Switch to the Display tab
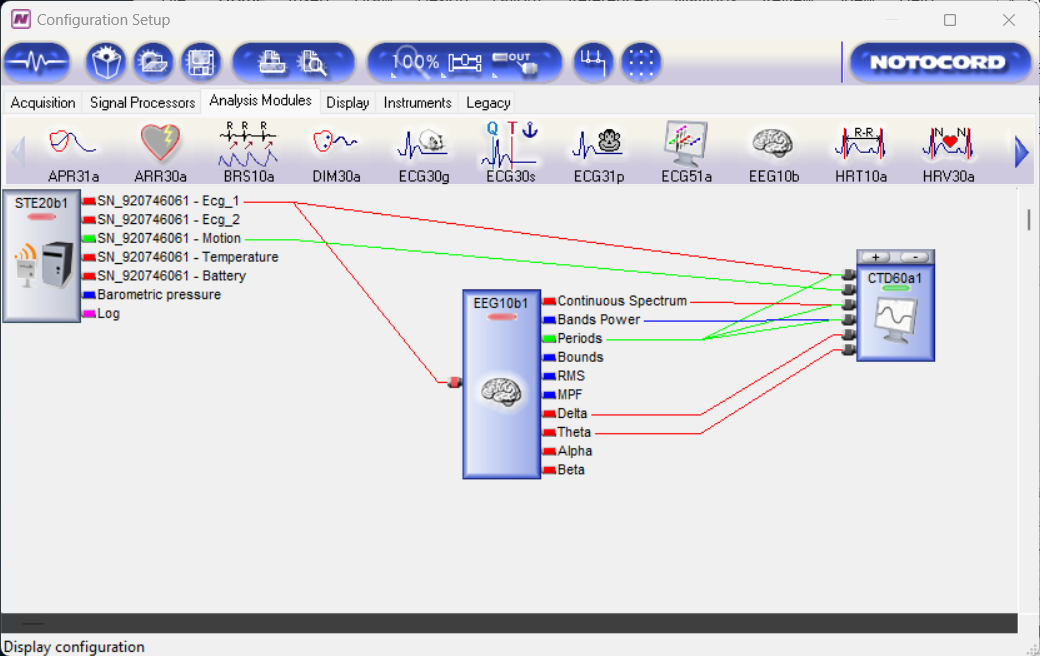Viewport: 1040px width, 656px height. [348, 102]
